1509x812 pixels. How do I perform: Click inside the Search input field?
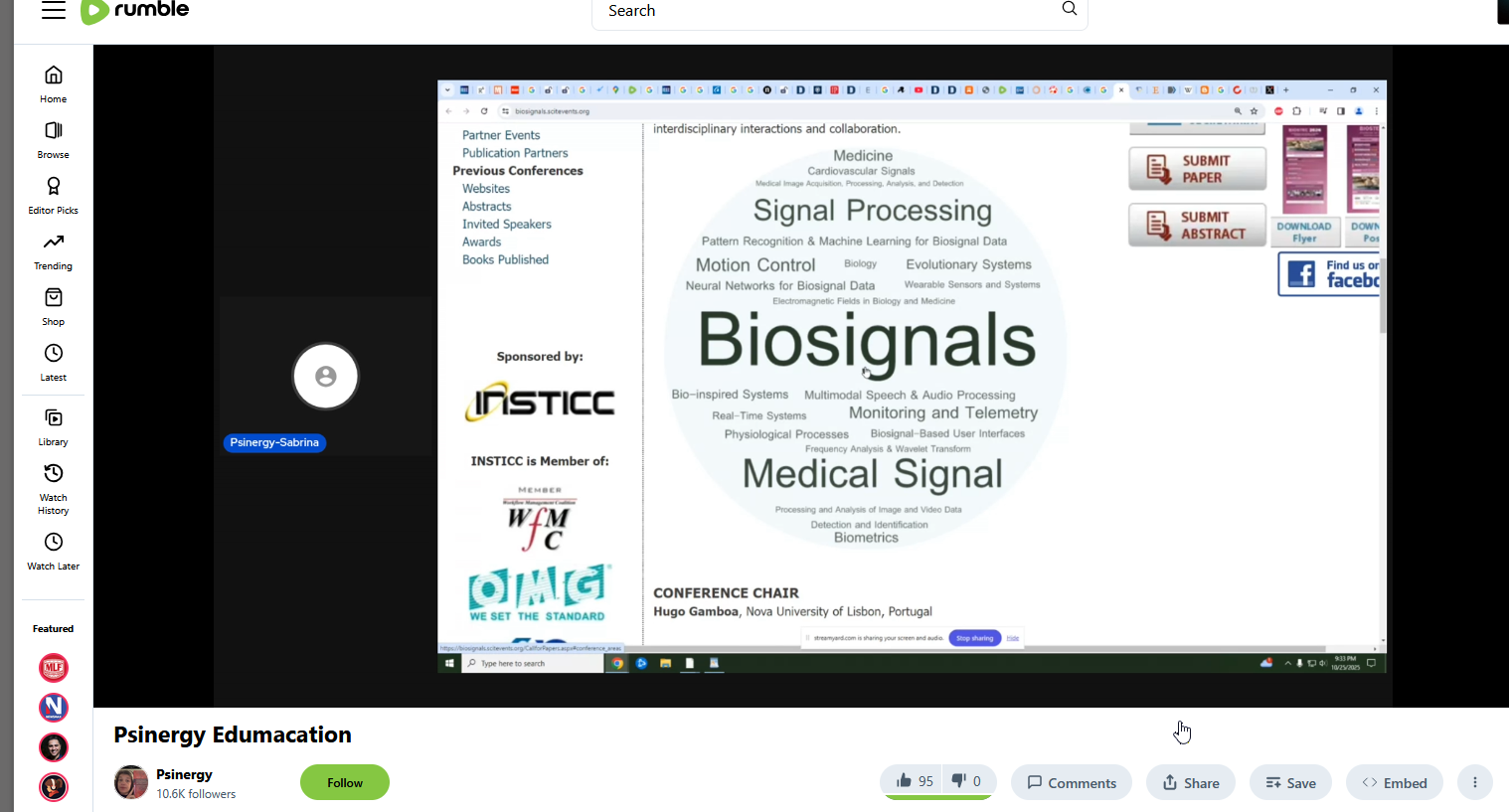click(825, 11)
